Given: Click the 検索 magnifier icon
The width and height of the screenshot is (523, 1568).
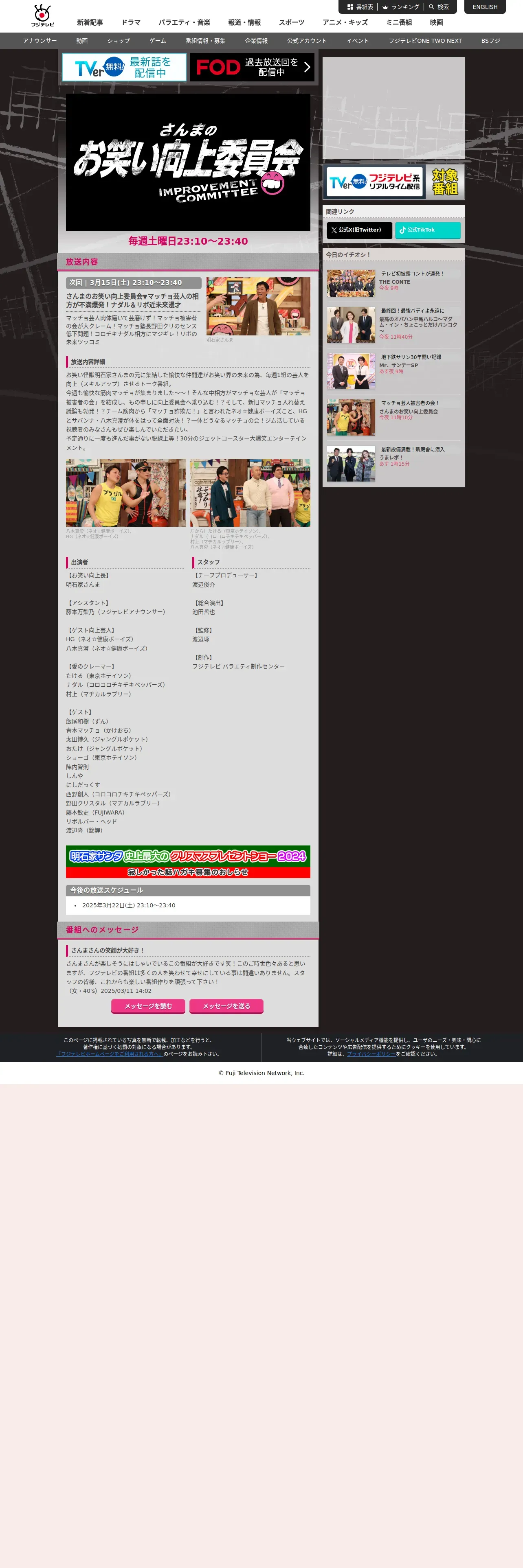Looking at the screenshot, I should [x=438, y=7].
